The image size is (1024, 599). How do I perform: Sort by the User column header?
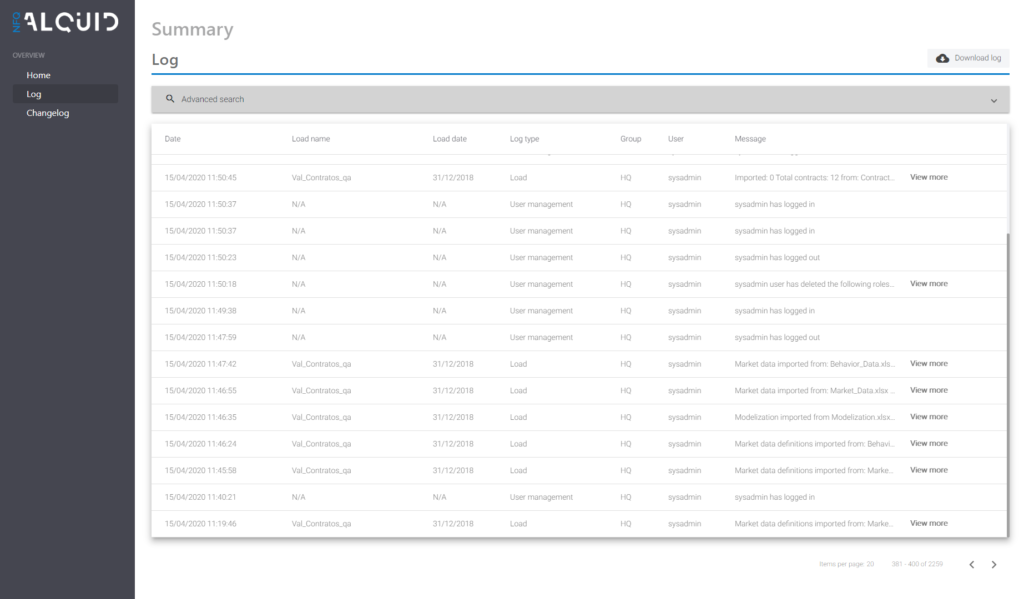(676, 139)
